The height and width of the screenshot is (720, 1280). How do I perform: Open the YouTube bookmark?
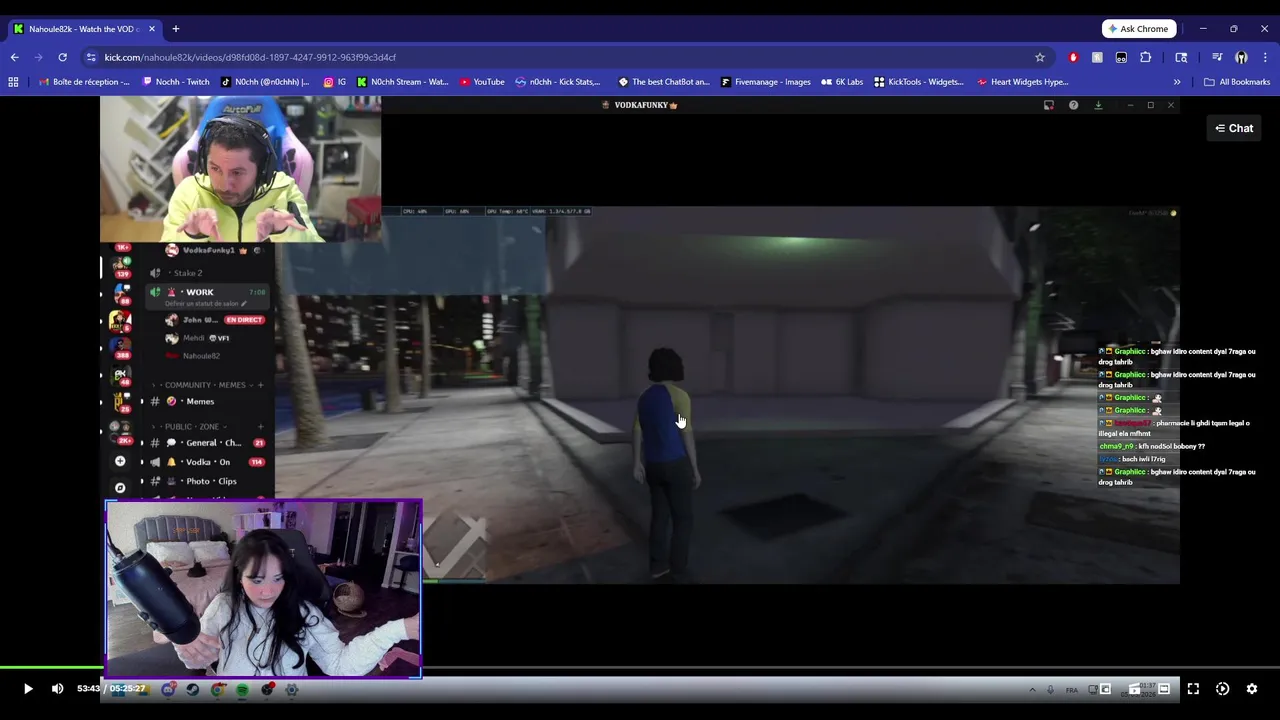(482, 82)
